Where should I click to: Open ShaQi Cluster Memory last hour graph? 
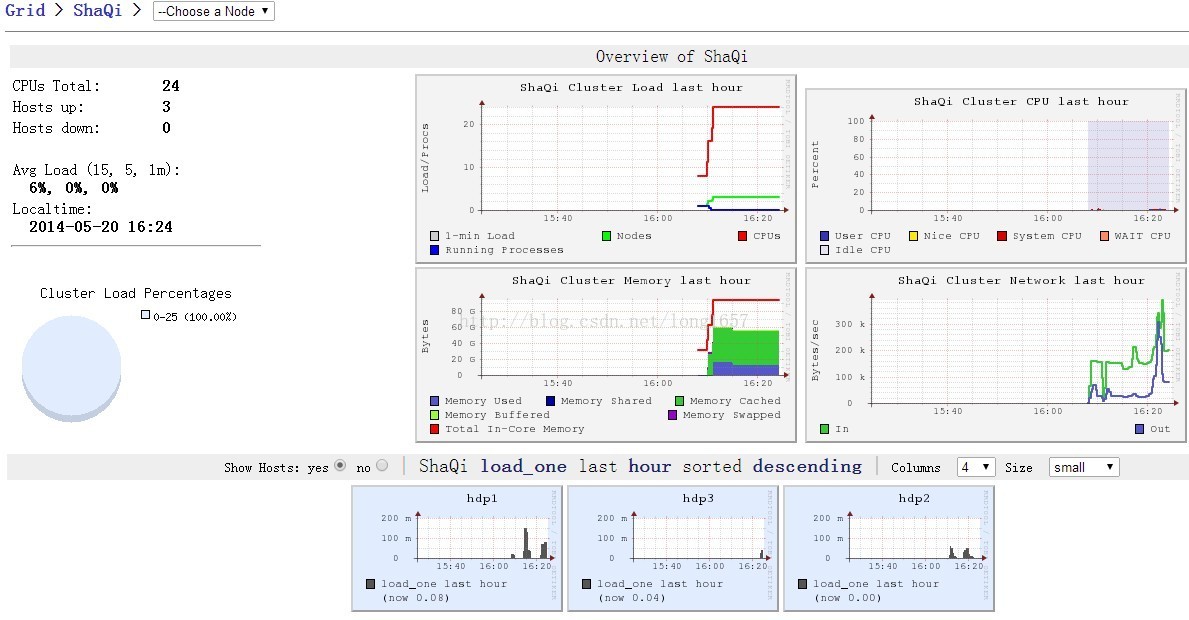[606, 355]
